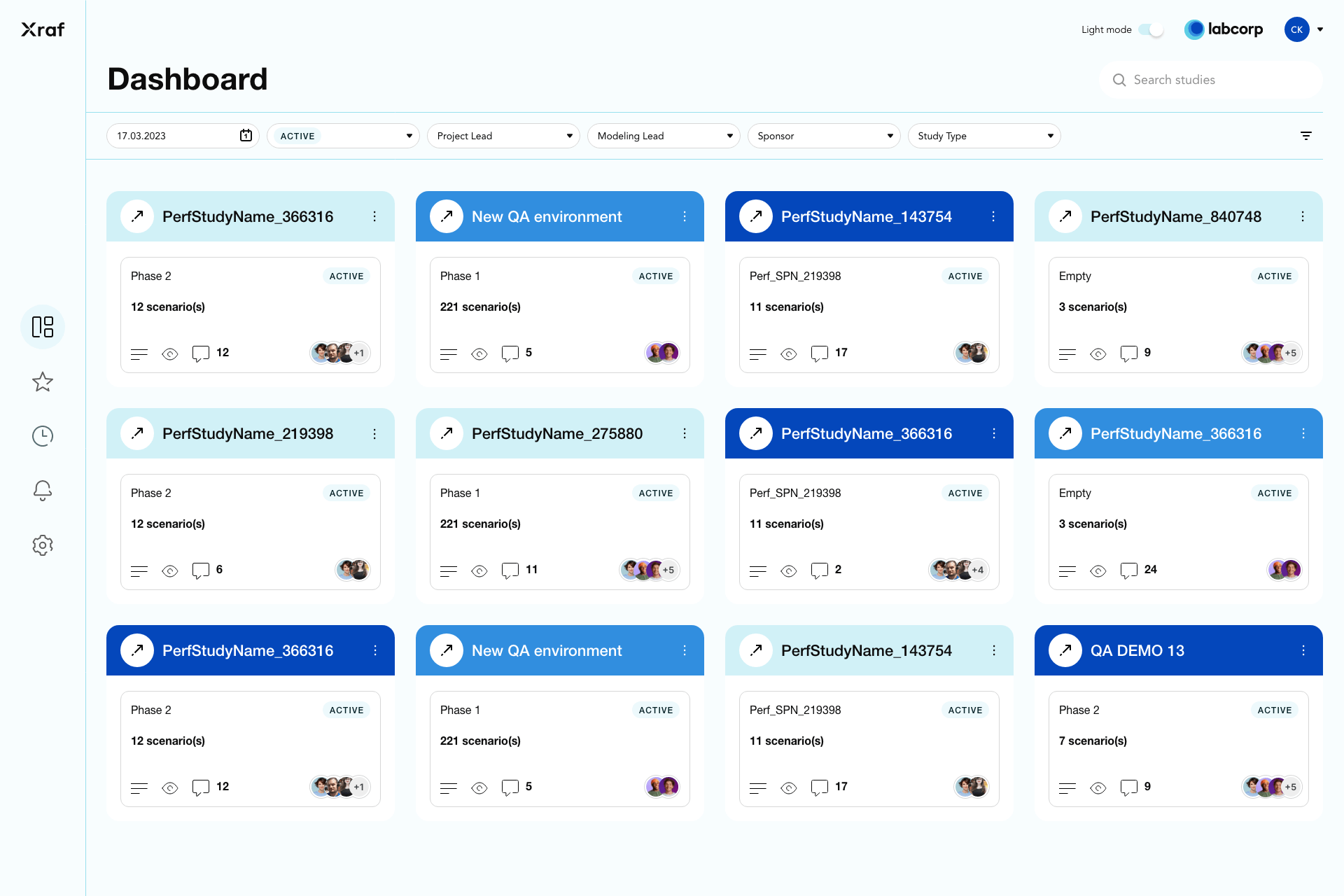This screenshot has height=896, width=1344.
Task: Open PerfStudyName_275880 with its arrow icon
Action: pos(447,433)
